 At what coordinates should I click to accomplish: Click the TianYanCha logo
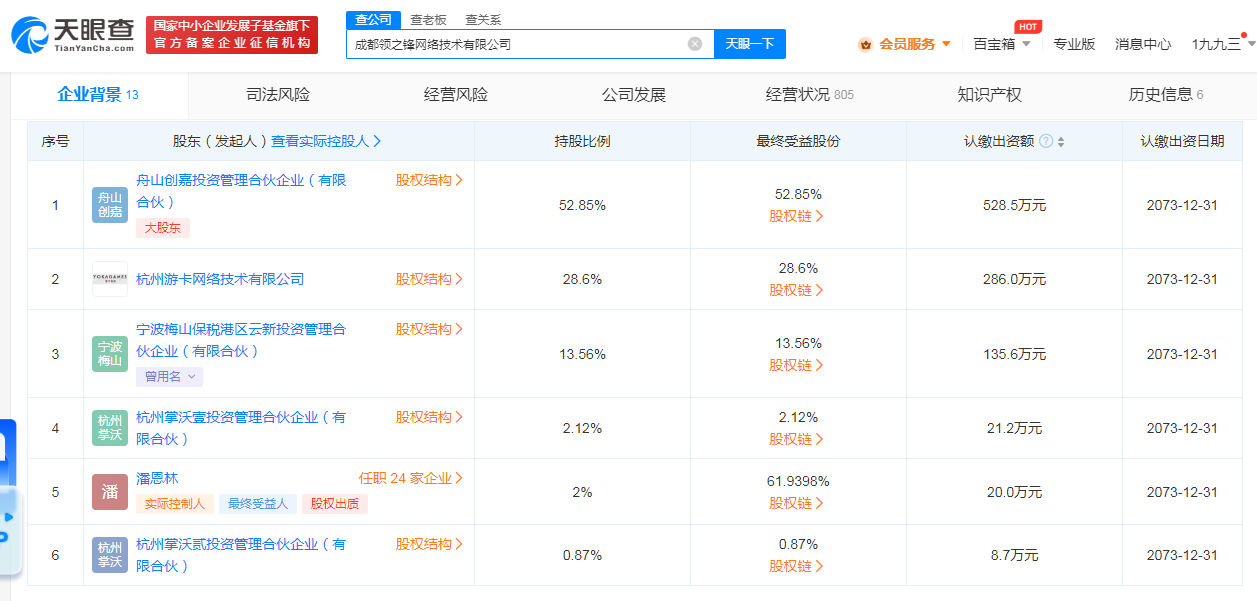pyautogui.click(x=72, y=35)
